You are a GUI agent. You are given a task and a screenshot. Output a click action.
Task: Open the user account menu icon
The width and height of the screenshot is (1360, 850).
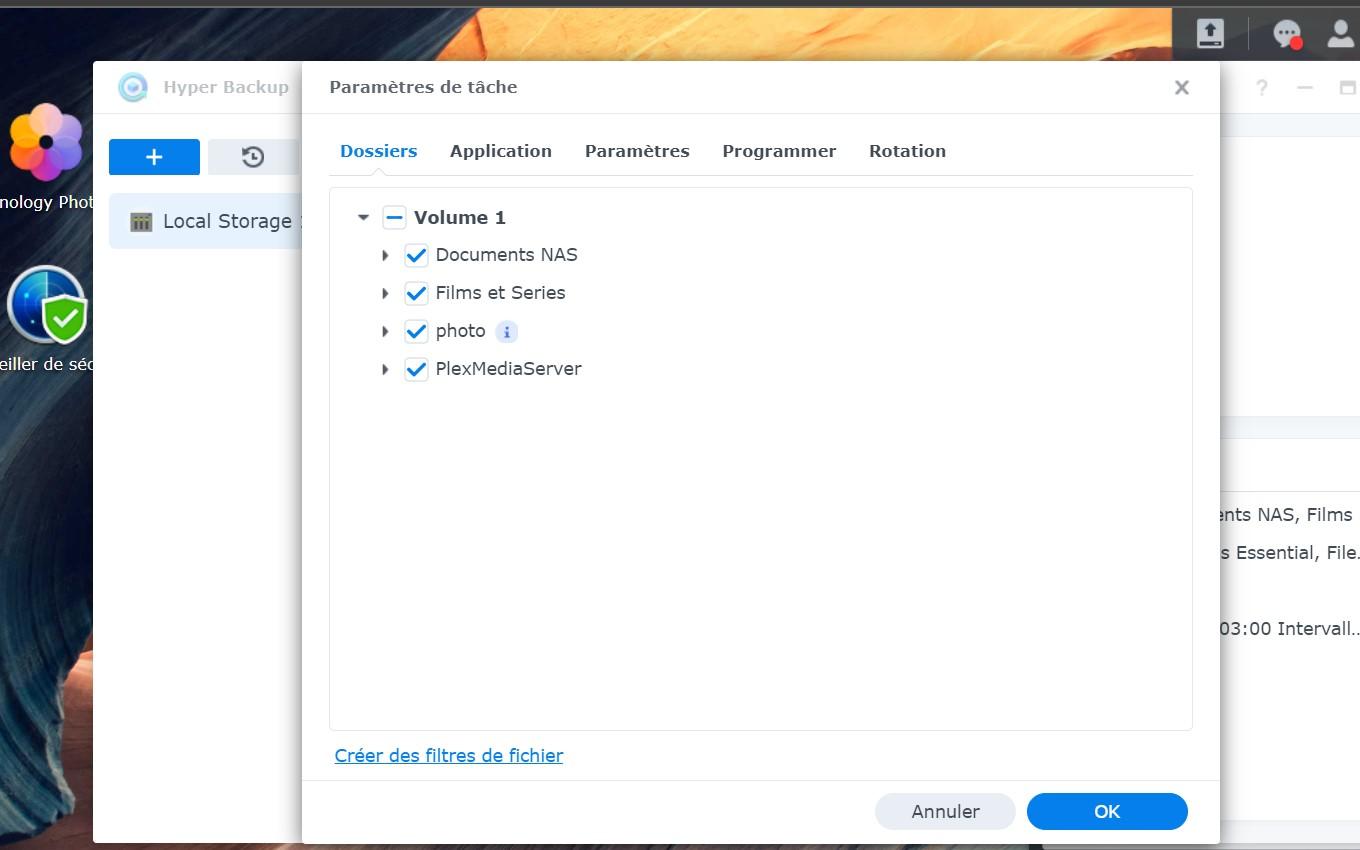pyautogui.click(x=1341, y=33)
